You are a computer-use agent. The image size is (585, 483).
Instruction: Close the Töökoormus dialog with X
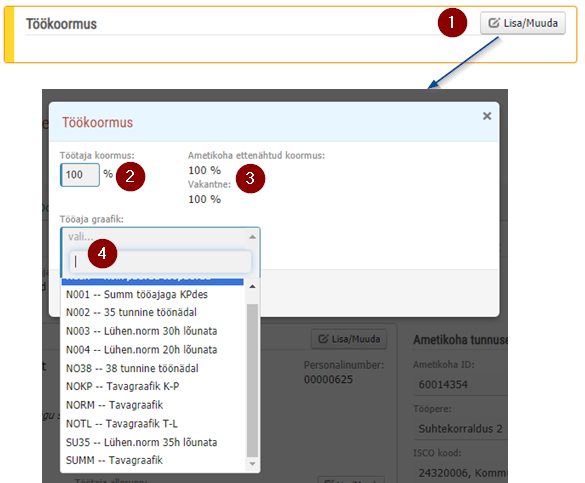tap(487, 116)
